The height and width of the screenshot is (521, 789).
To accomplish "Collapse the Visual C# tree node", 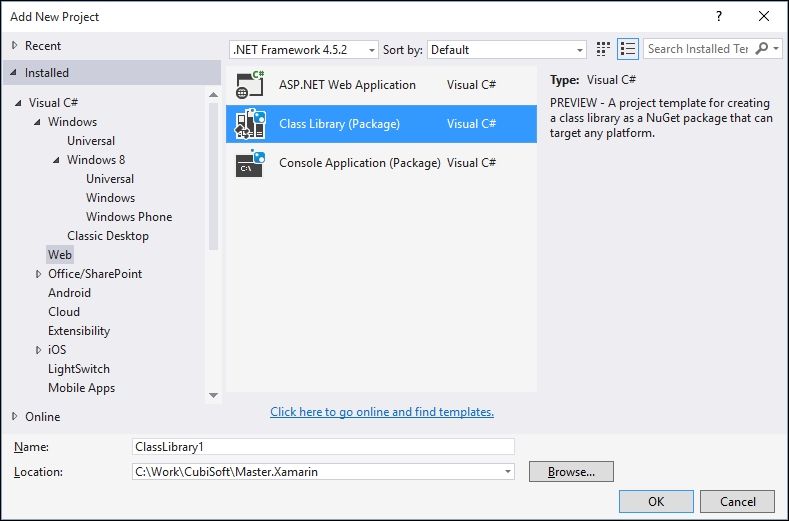I will pyautogui.click(x=19, y=103).
